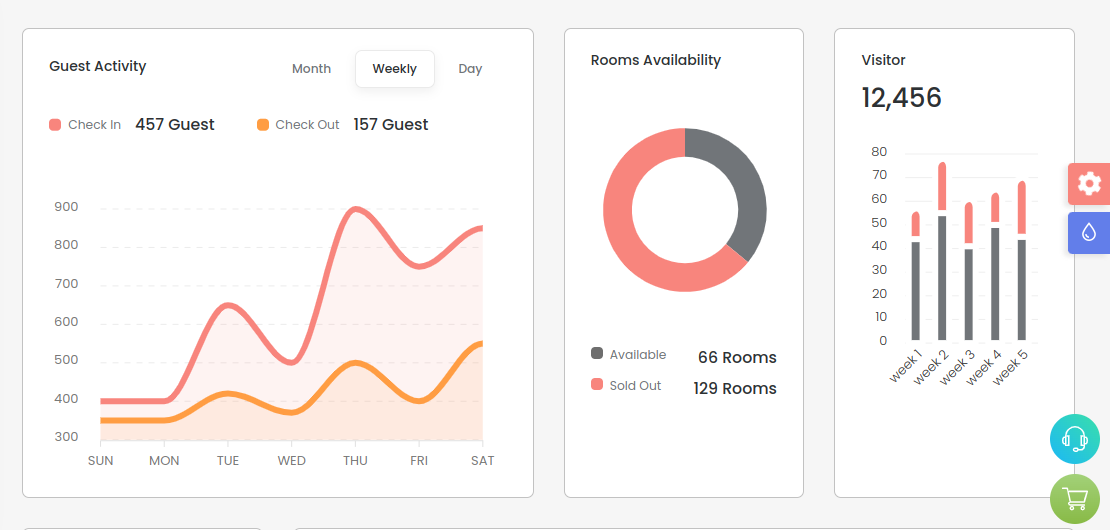The height and width of the screenshot is (530, 1110).
Task: Click the Visitor total 12,456
Action: tap(901, 97)
